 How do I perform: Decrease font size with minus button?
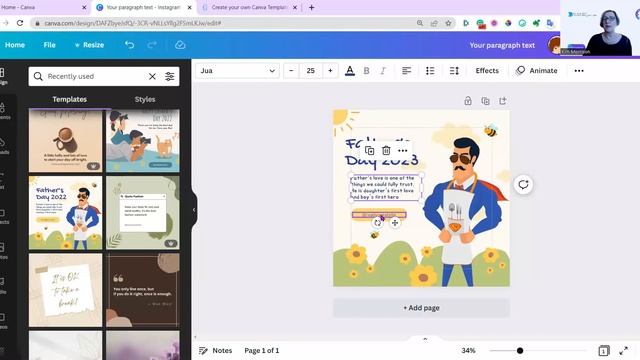(x=291, y=71)
